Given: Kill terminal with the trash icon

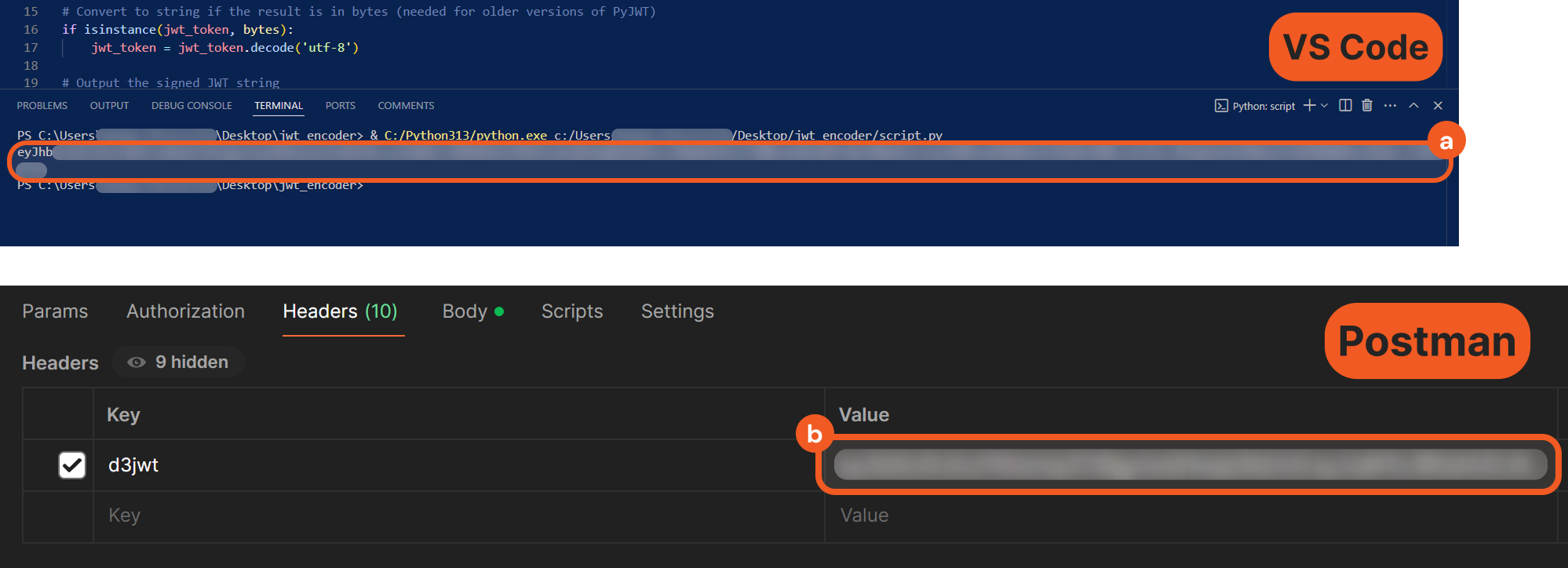Looking at the screenshot, I should click(1367, 105).
